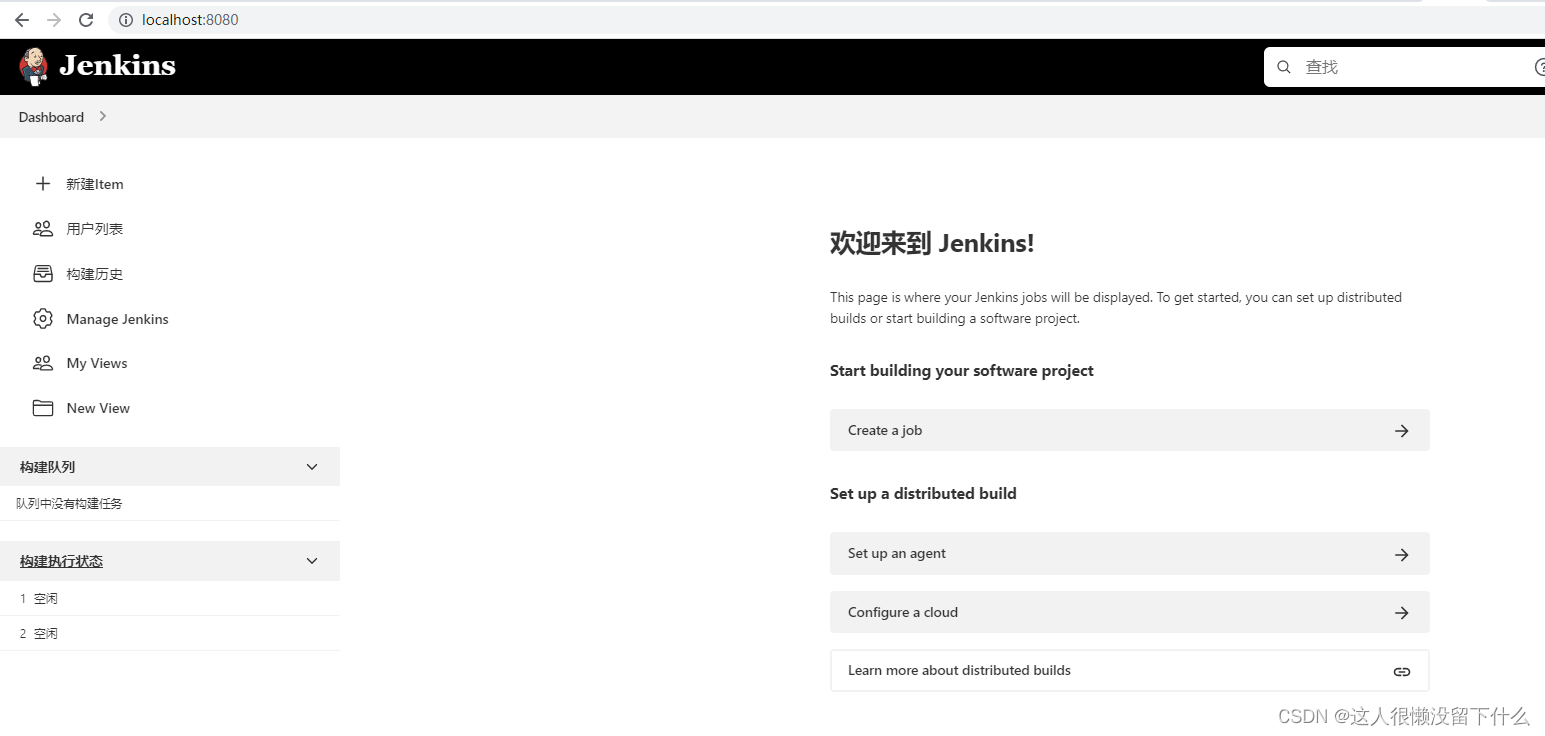Click the 欢迎来到 Jenkins! heading
This screenshot has width=1545, height=736.
point(932,243)
